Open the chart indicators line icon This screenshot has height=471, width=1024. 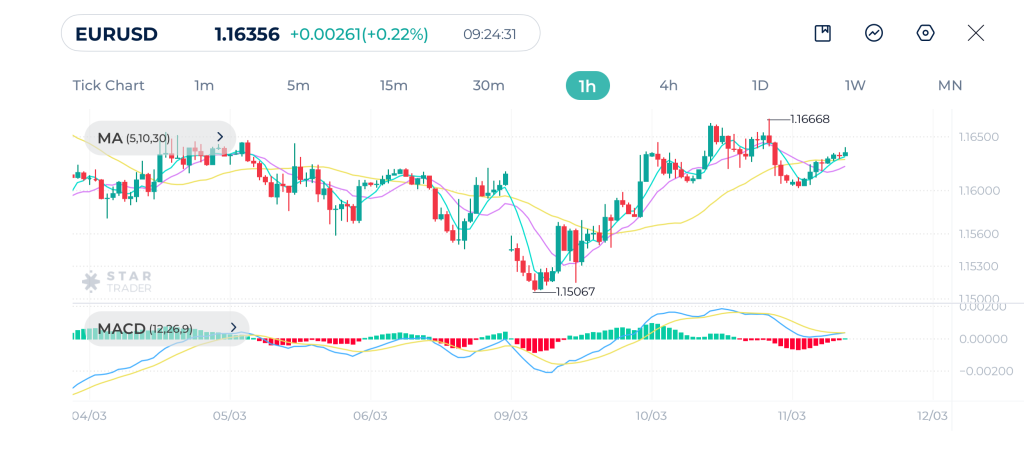coord(874,33)
